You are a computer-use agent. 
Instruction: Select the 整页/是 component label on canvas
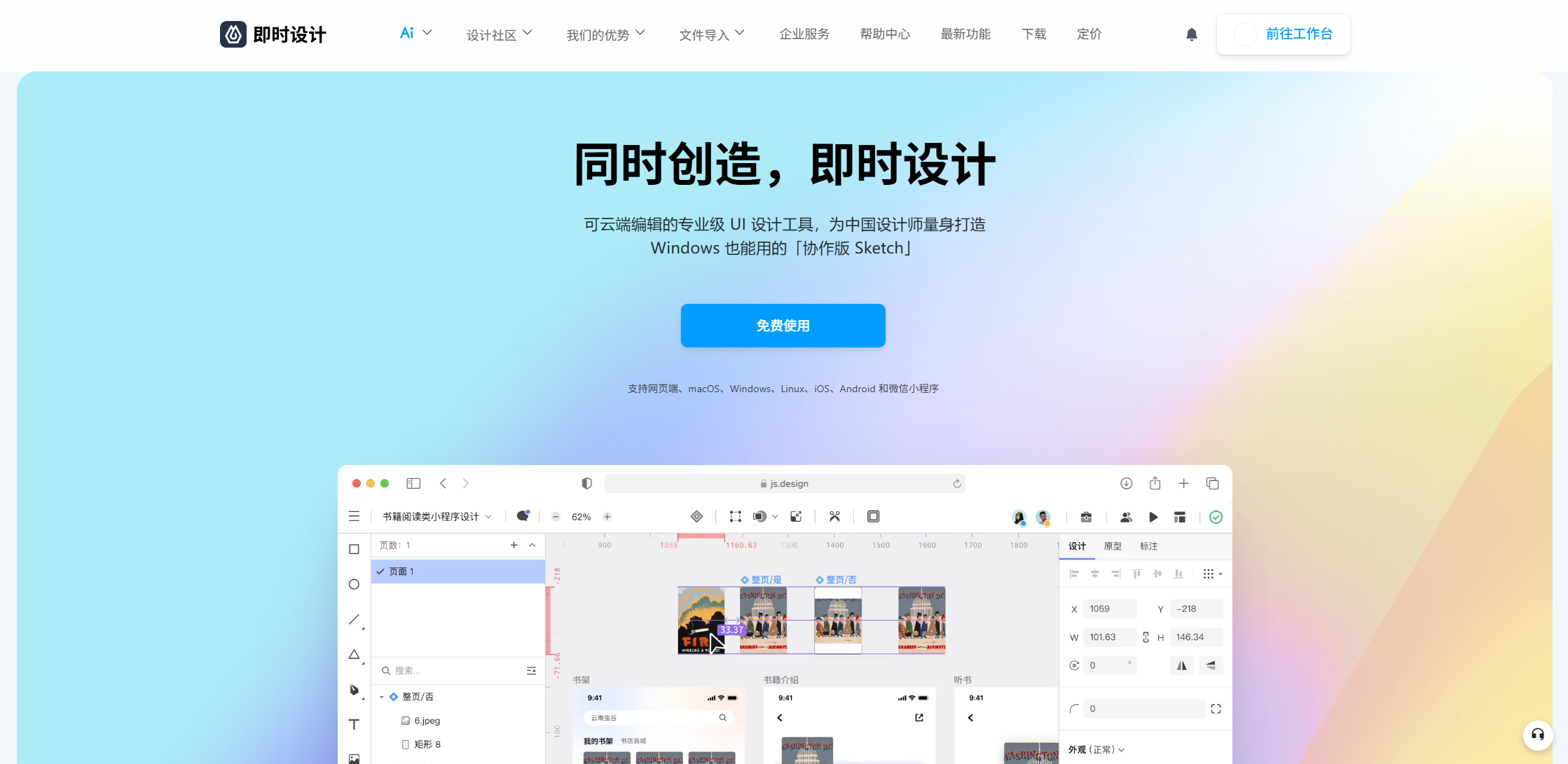click(x=762, y=580)
